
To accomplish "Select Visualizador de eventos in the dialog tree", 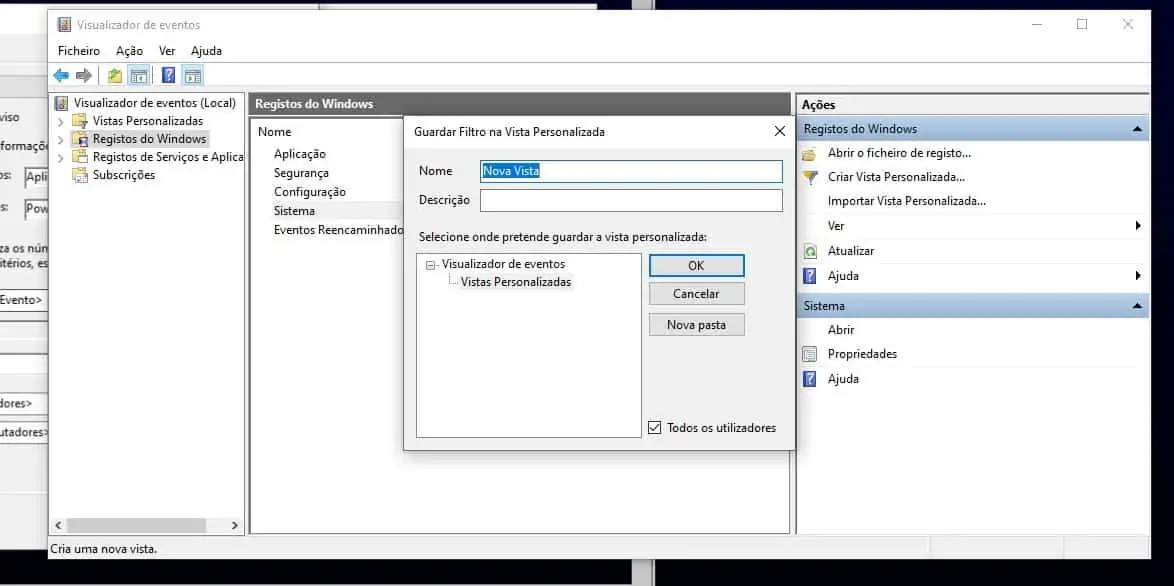I will coord(503,264).
